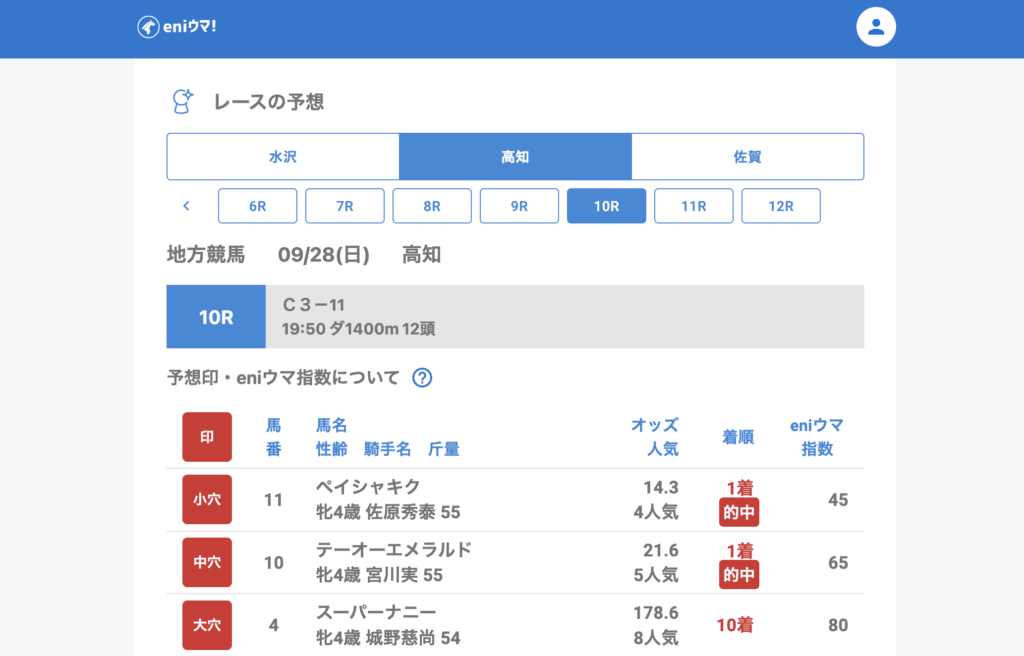Select race 11R
The height and width of the screenshot is (656, 1024).
coord(693,206)
